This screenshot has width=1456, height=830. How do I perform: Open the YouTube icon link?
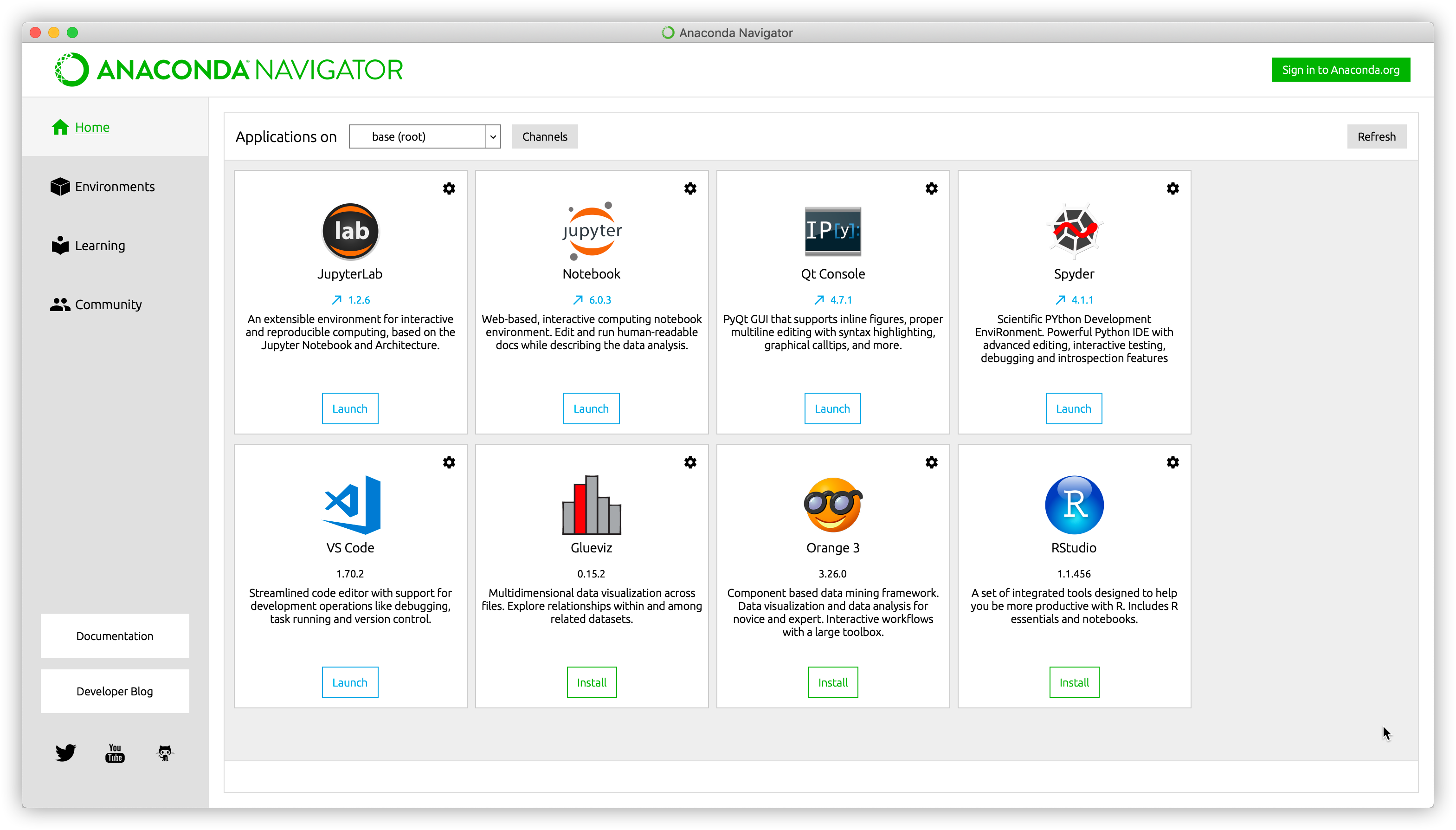coord(115,752)
